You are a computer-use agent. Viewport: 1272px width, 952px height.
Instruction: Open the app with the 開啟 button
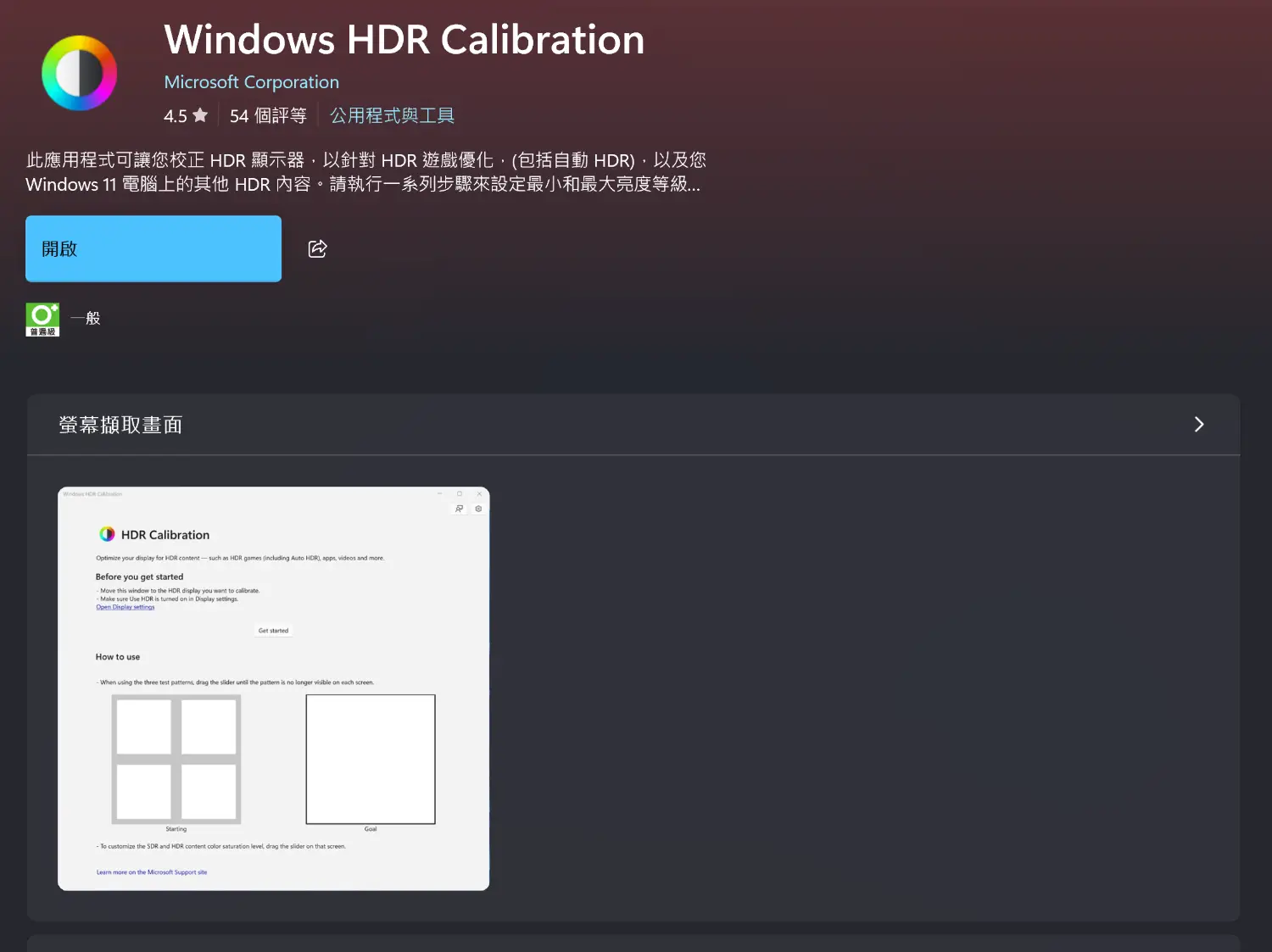(x=153, y=248)
